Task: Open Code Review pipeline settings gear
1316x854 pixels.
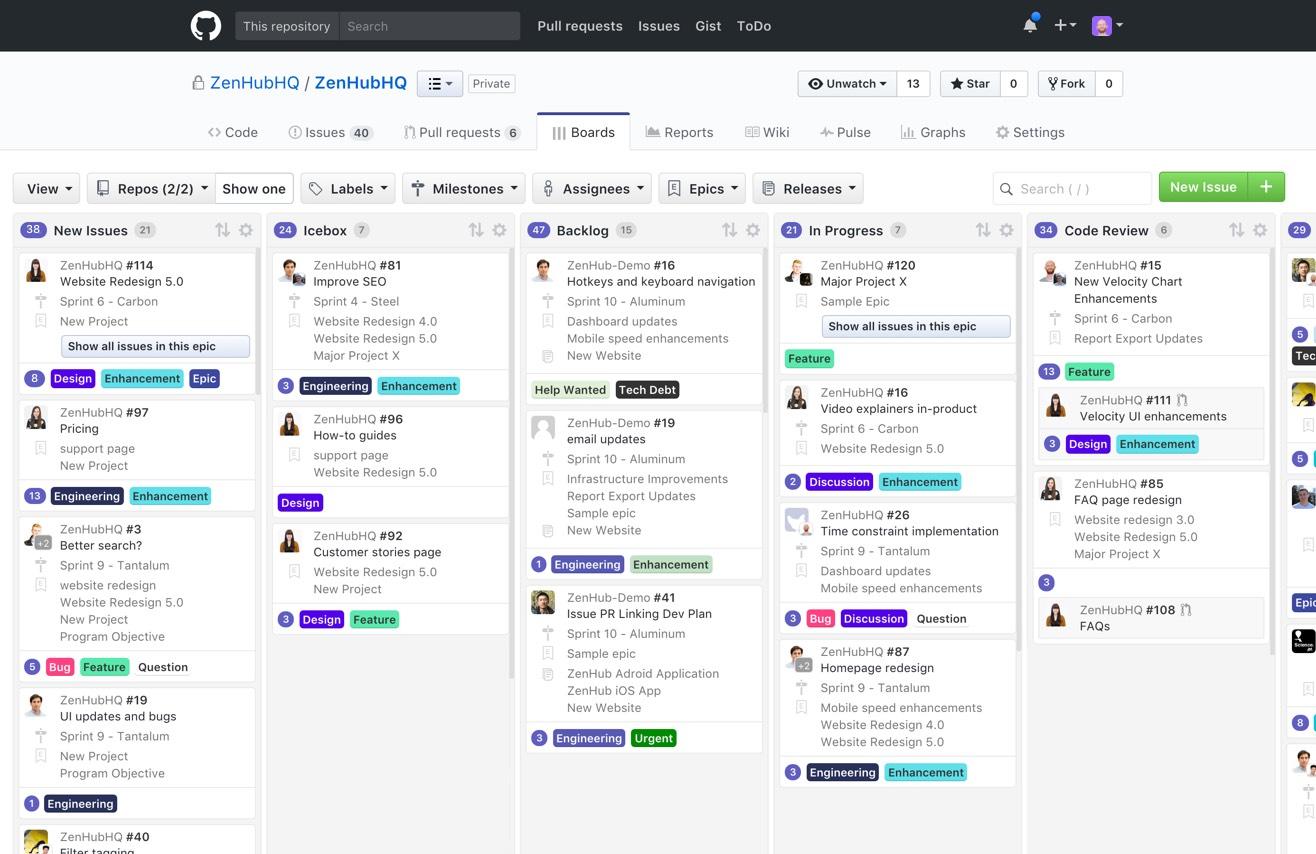Action: tap(1260, 230)
